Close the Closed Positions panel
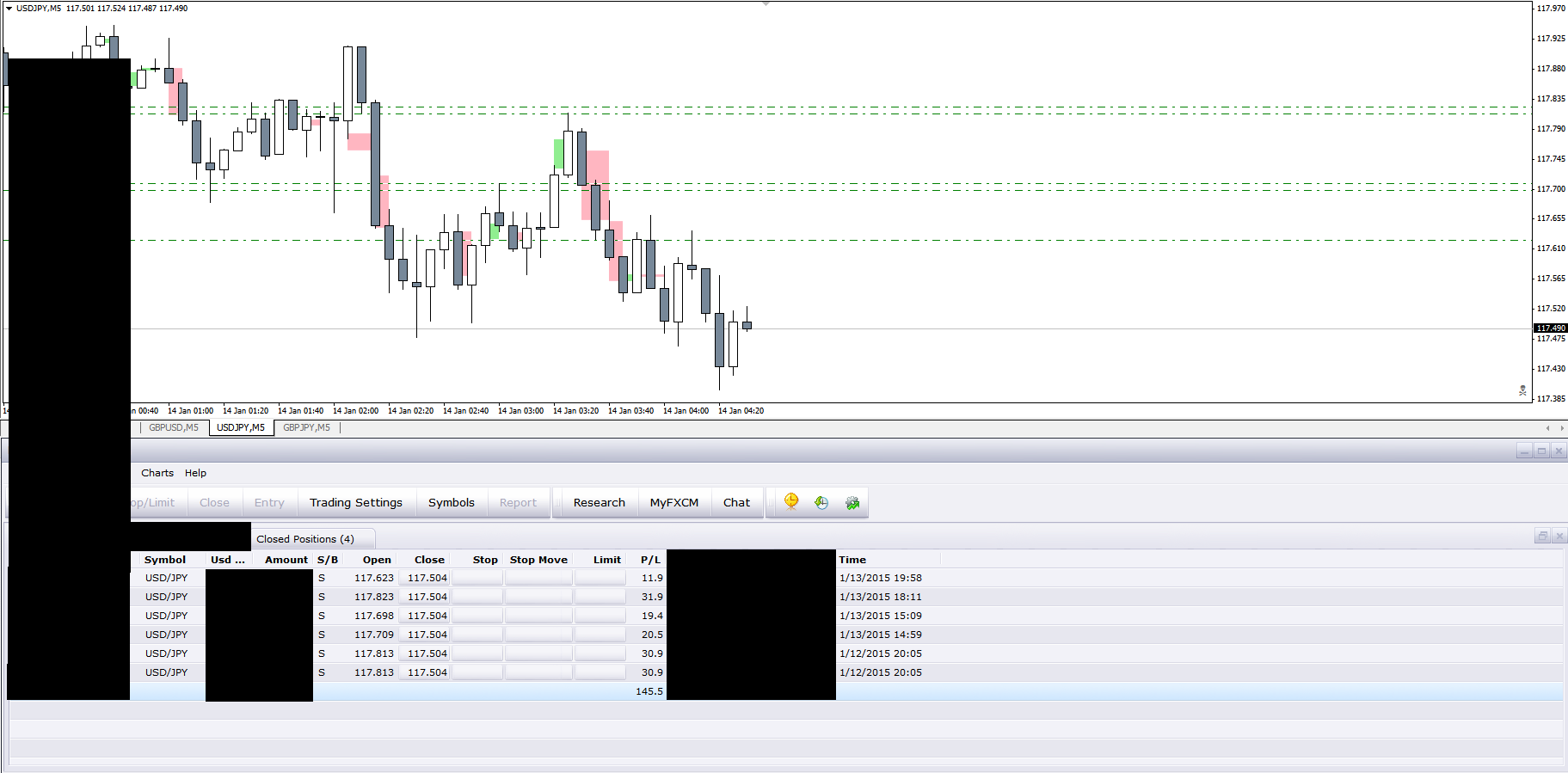 (1559, 537)
